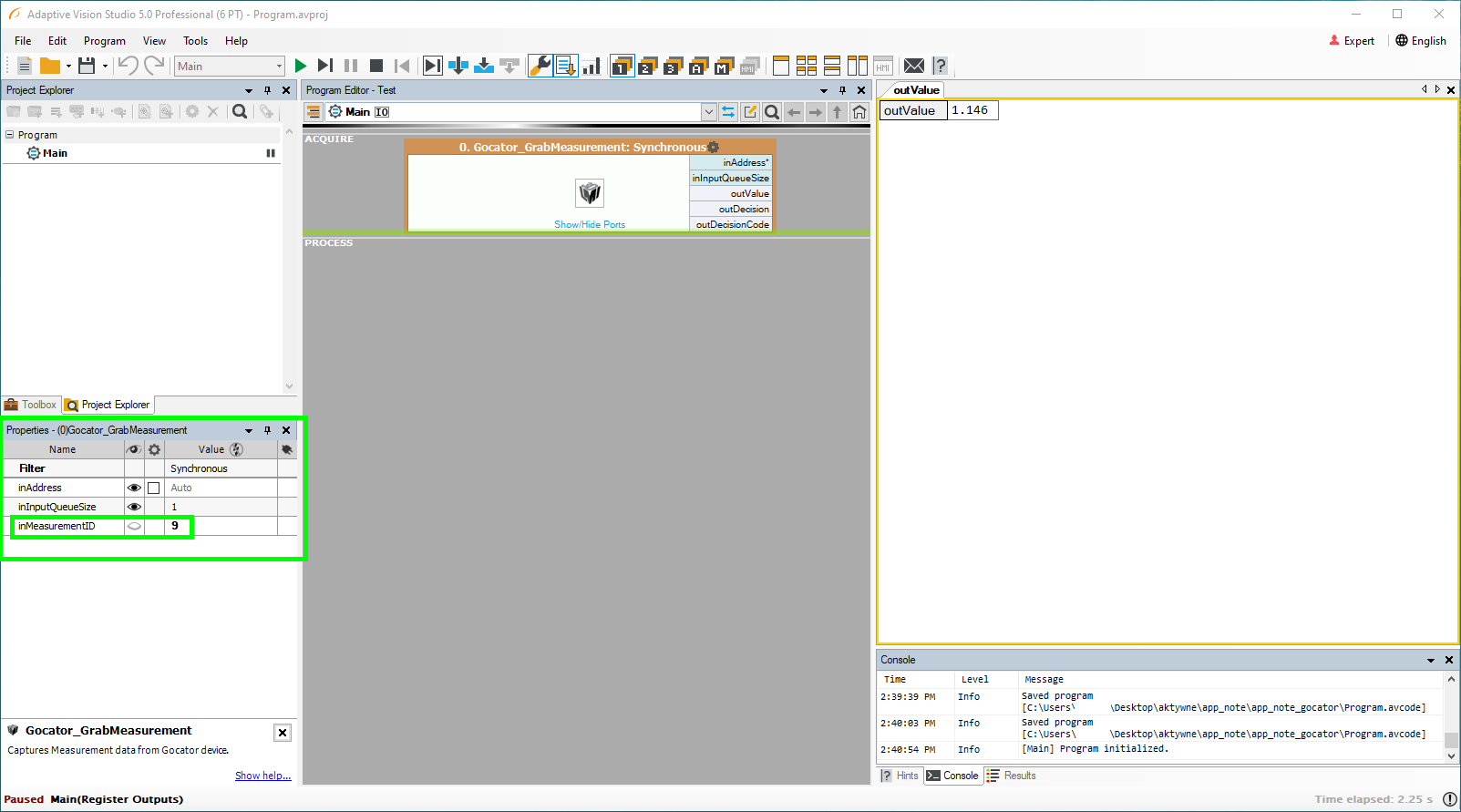Click the home icon in Program Editor

tap(859, 112)
